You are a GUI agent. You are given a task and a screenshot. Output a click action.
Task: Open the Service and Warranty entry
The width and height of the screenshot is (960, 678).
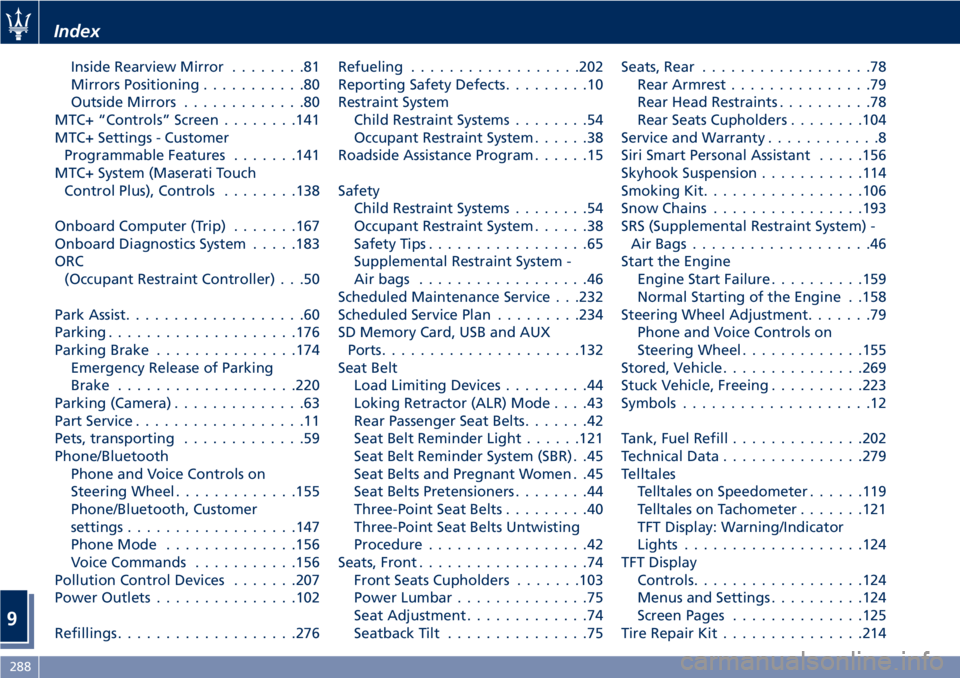(x=754, y=138)
